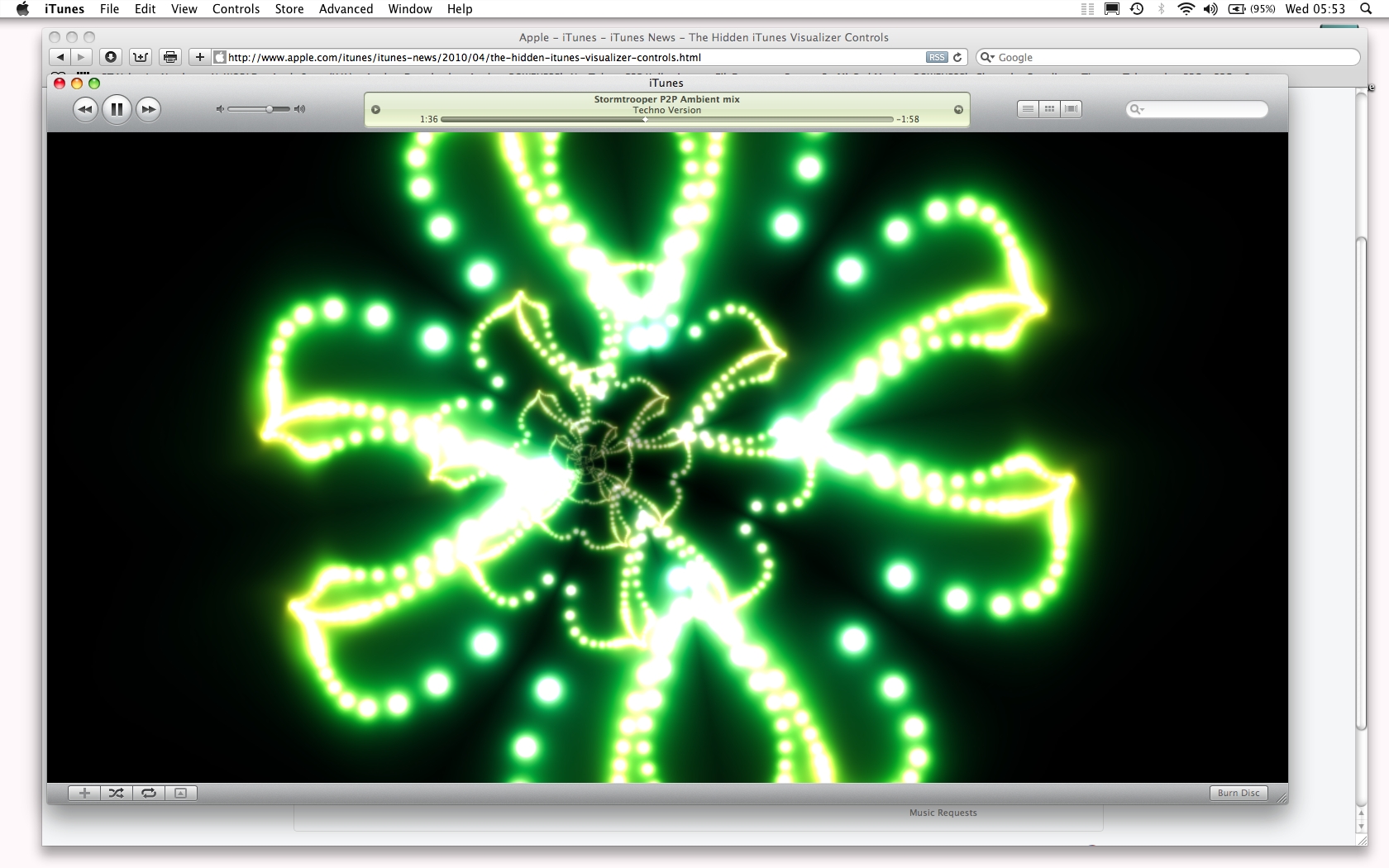
Task: Click the Burn Disc button
Action: pos(1239,793)
